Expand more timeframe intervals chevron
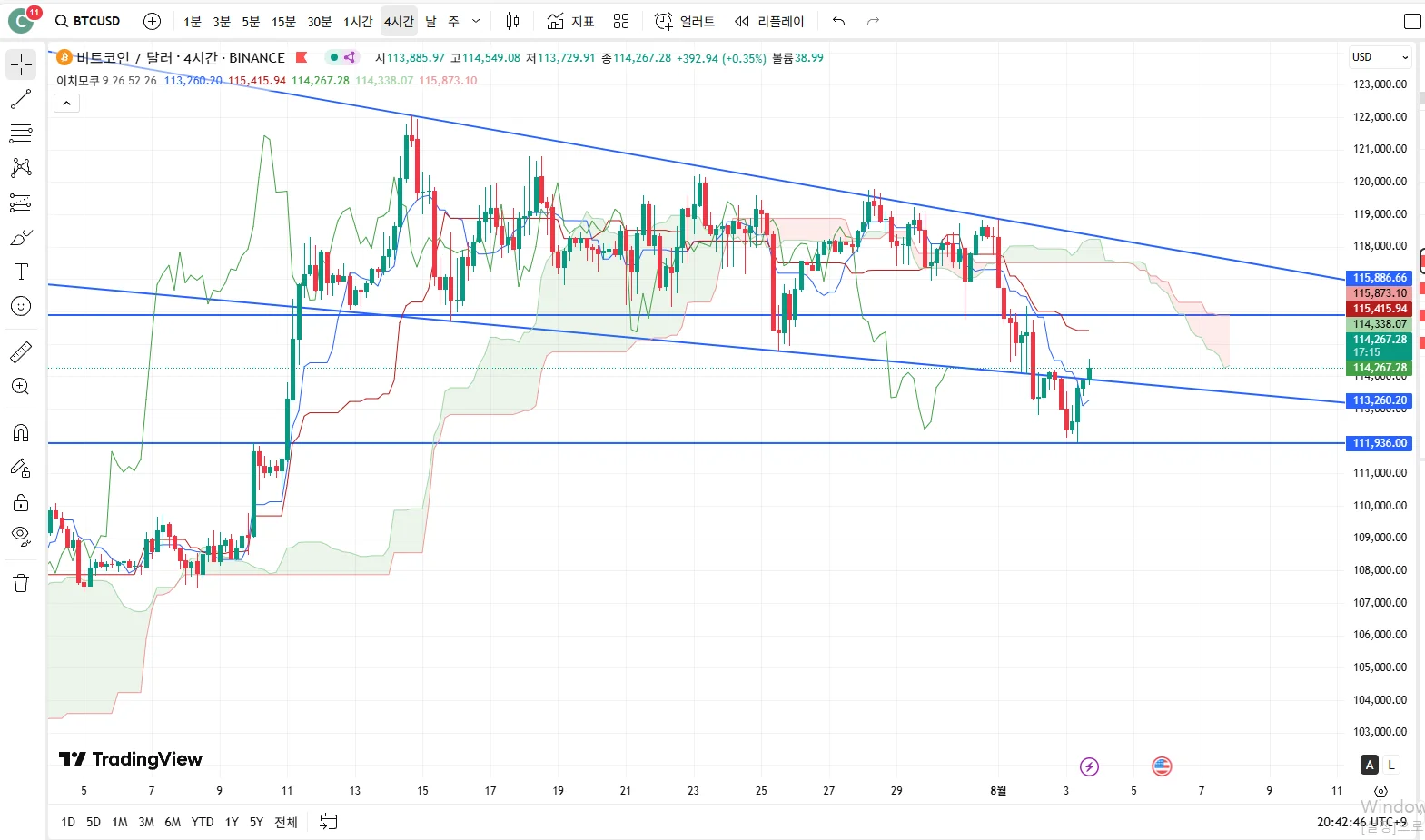The height and width of the screenshot is (840, 1425). tap(476, 21)
